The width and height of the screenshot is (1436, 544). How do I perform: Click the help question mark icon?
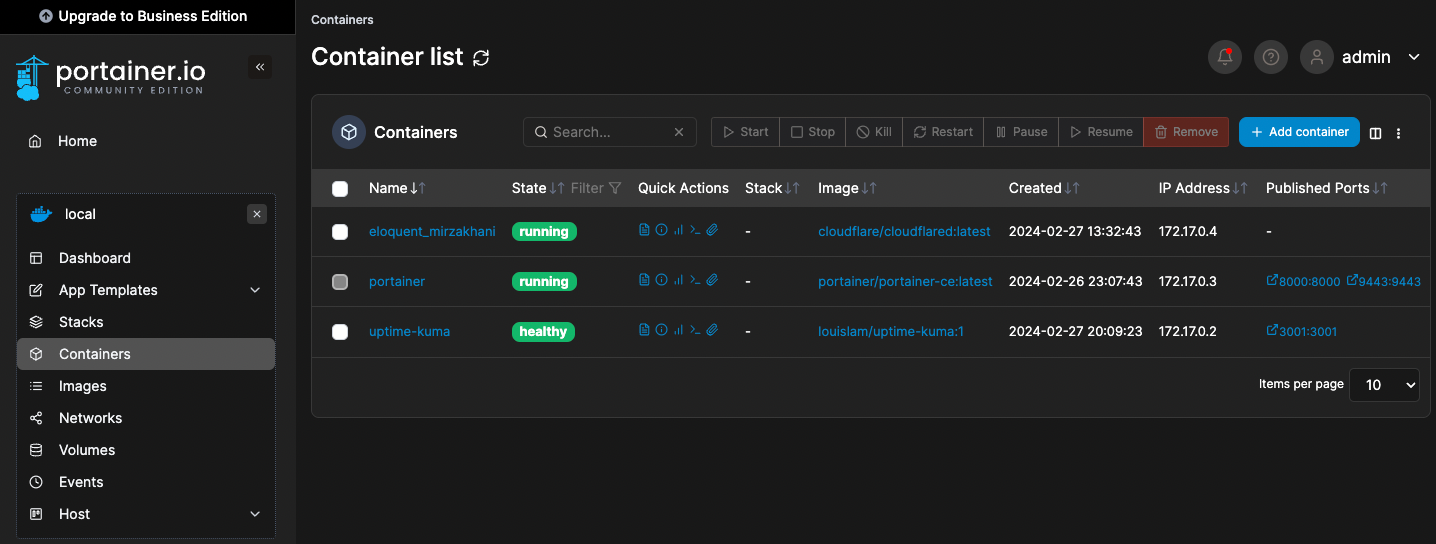click(1271, 57)
